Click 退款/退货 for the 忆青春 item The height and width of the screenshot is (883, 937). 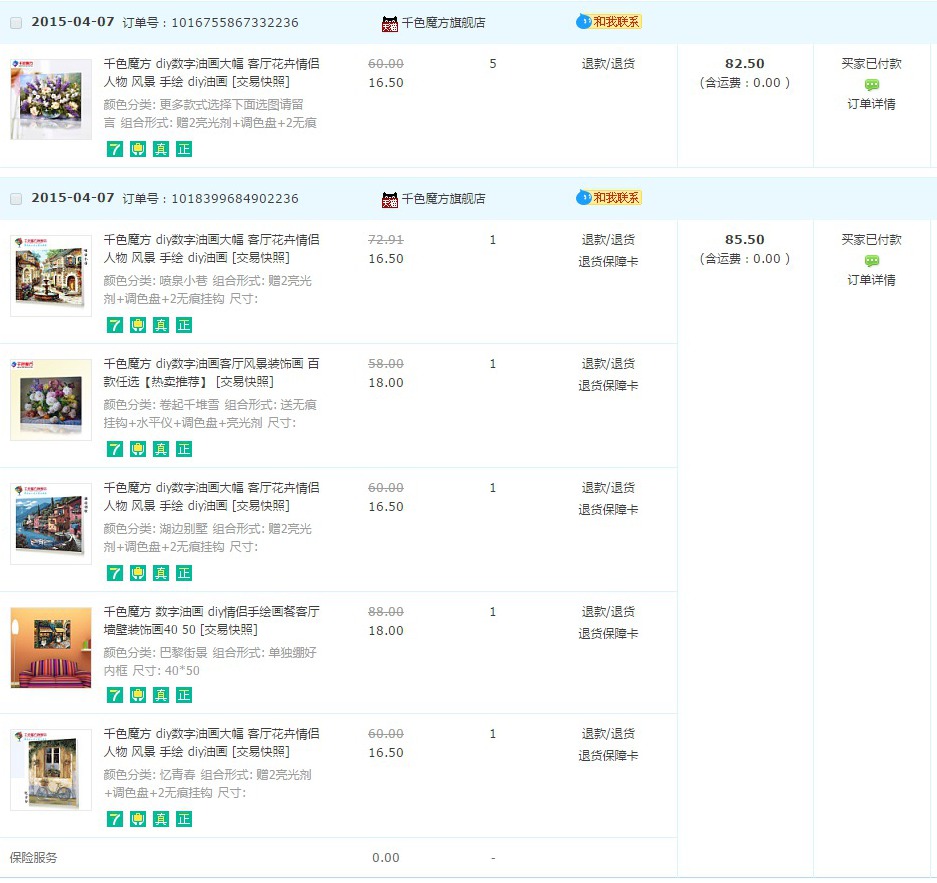pos(608,734)
